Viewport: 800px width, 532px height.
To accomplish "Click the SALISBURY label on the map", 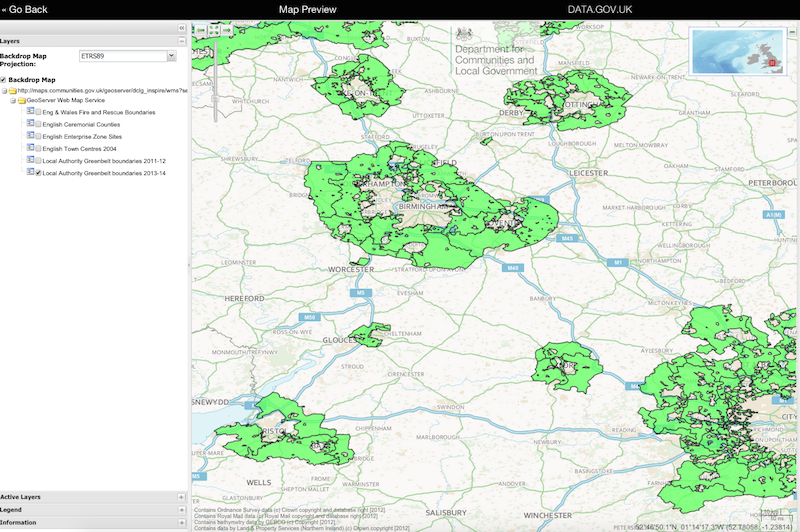I will coord(446,513).
